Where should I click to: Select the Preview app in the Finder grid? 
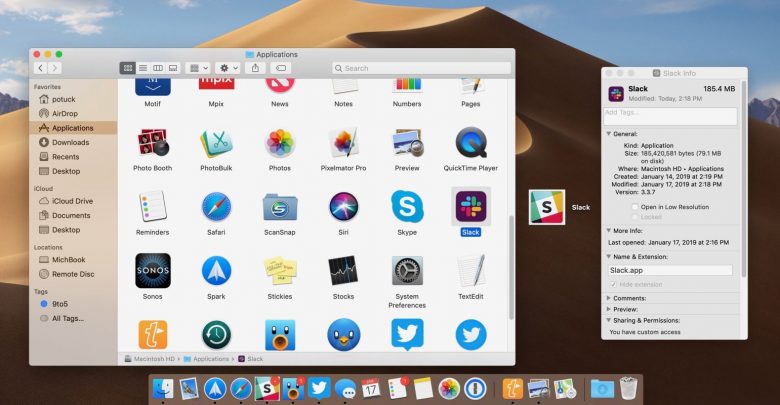coord(407,143)
